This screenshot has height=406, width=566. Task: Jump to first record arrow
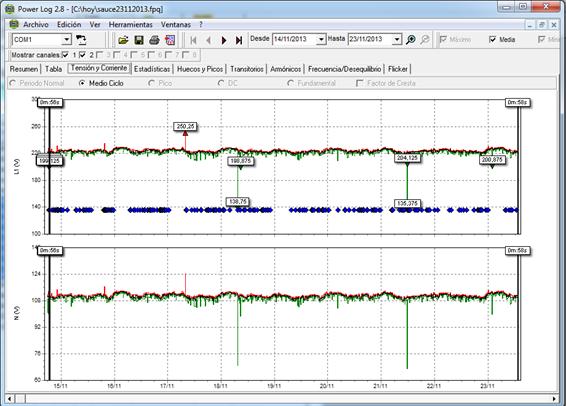[x=193, y=40]
